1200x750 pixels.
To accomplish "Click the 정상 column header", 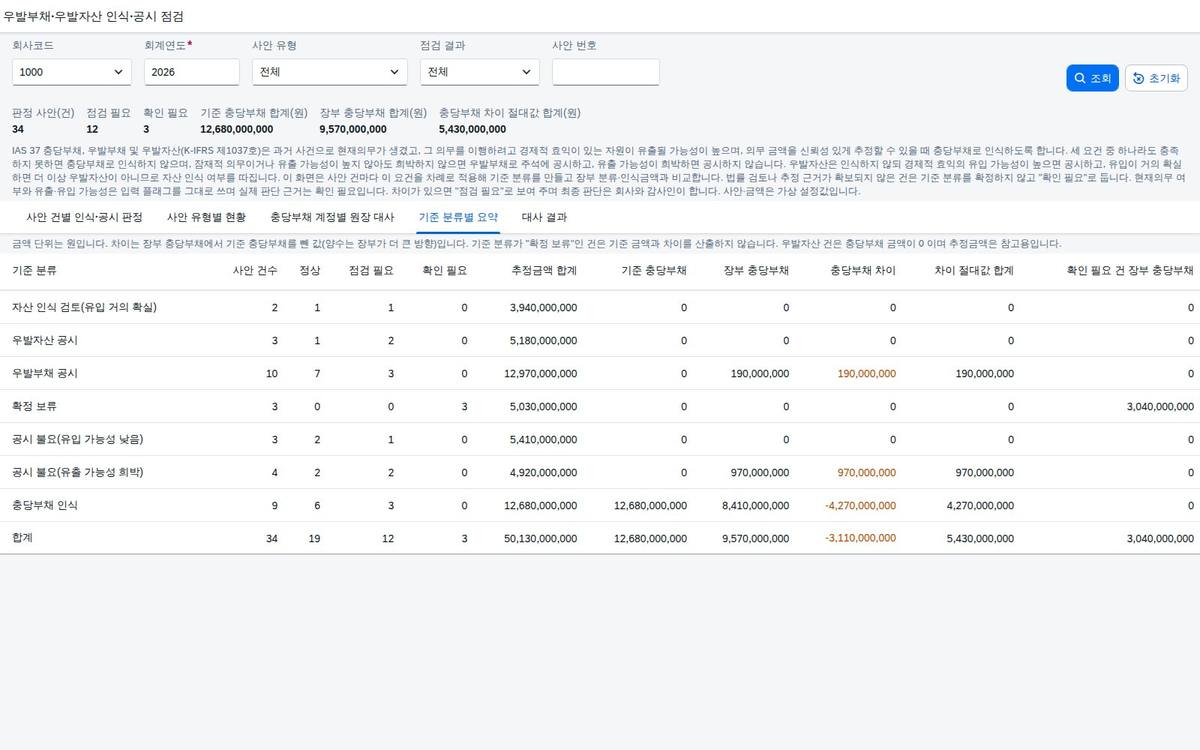I will (x=310, y=270).
